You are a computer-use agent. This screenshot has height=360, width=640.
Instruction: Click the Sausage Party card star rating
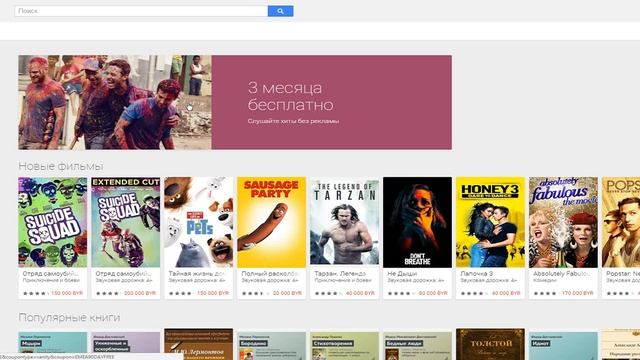click(255, 293)
